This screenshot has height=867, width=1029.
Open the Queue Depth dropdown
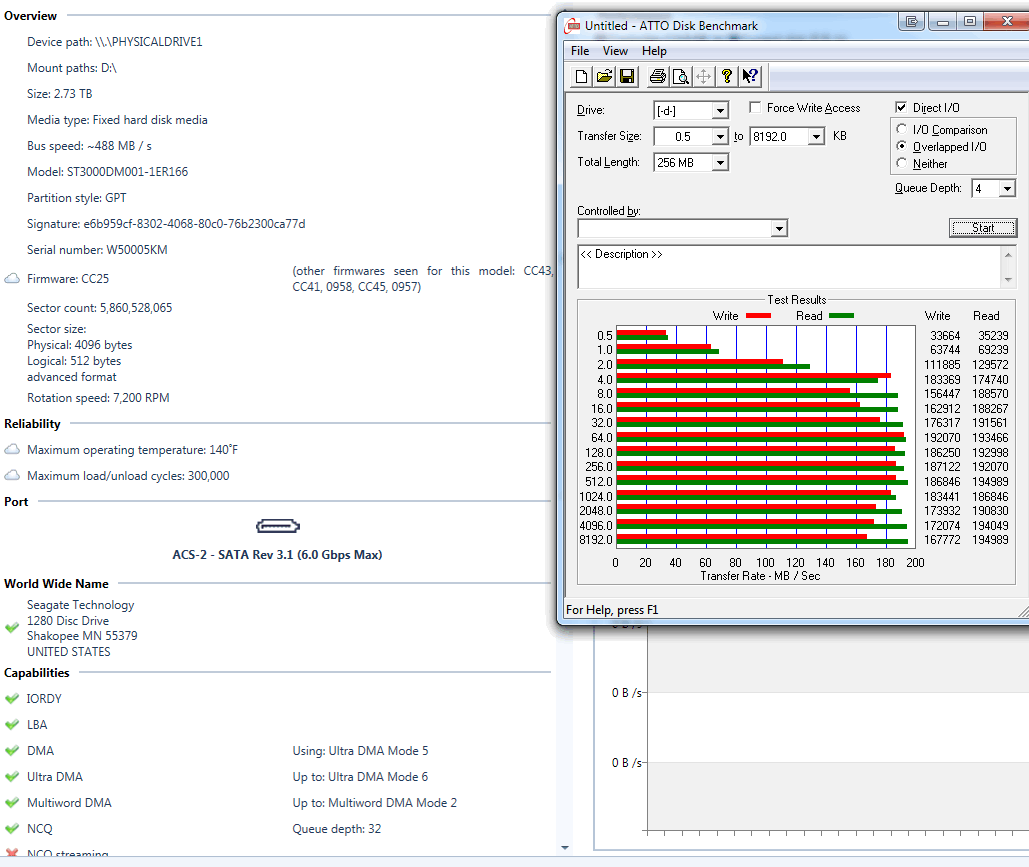click(x=1006, y=189)
